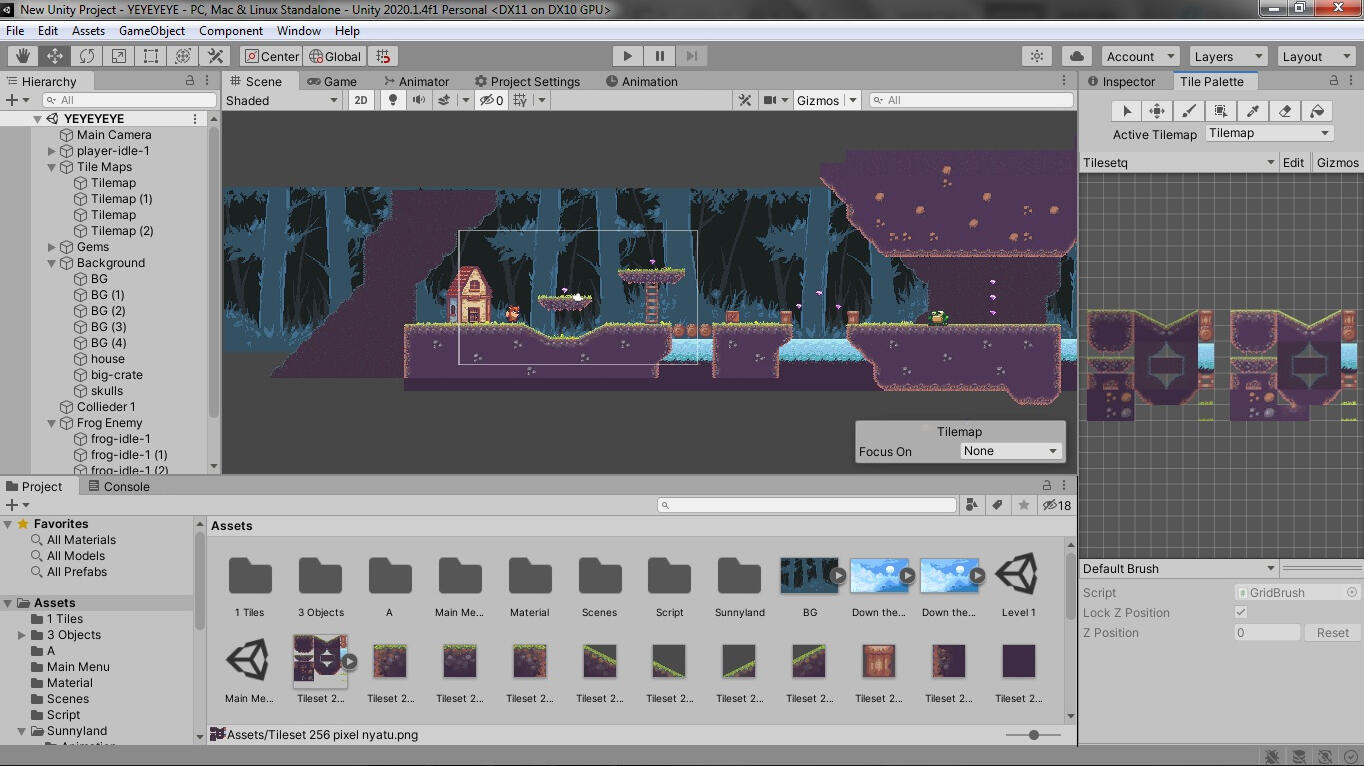Pick the paintbrush tool in Tile Palette
The image size is (1364, 766).
1188,111
